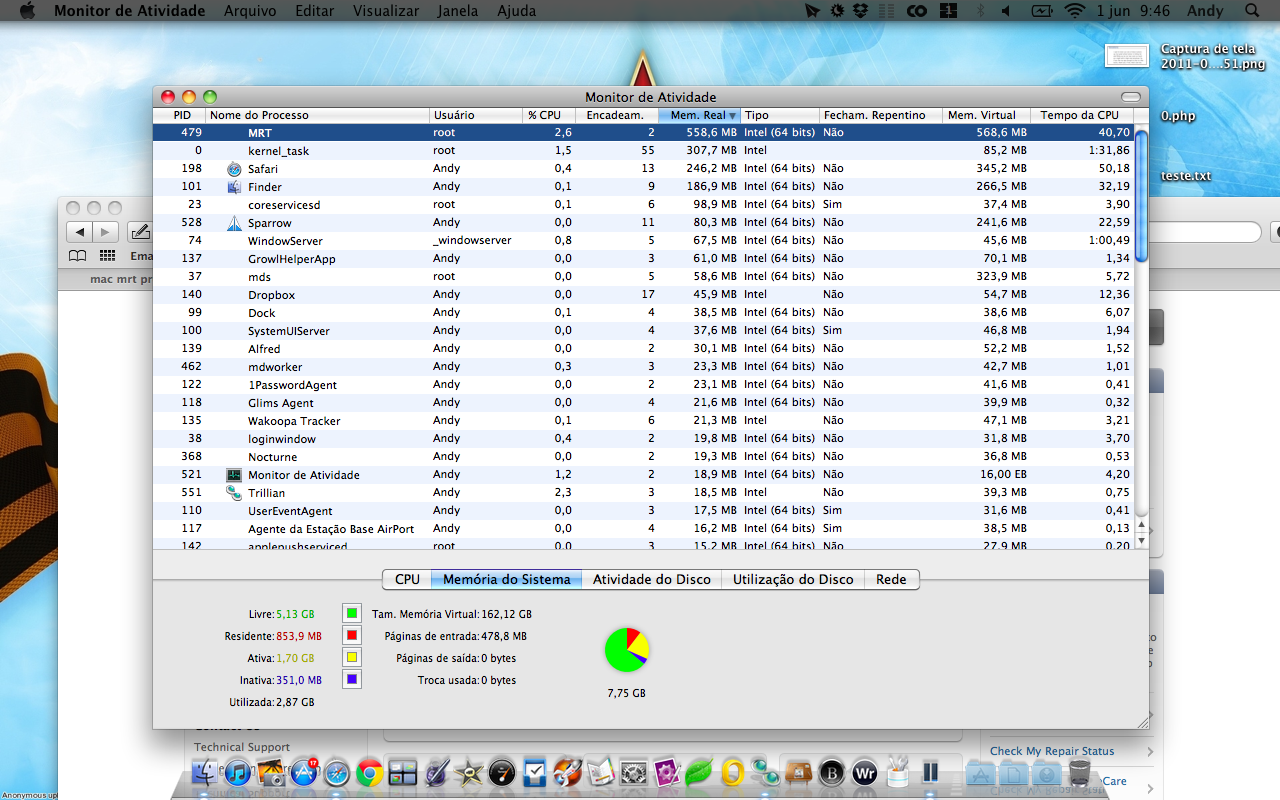Image resolution: width=1280 pixels, height=800 pixels.
Task: Sort by the Mem. Real column
Action: (699, 115)
